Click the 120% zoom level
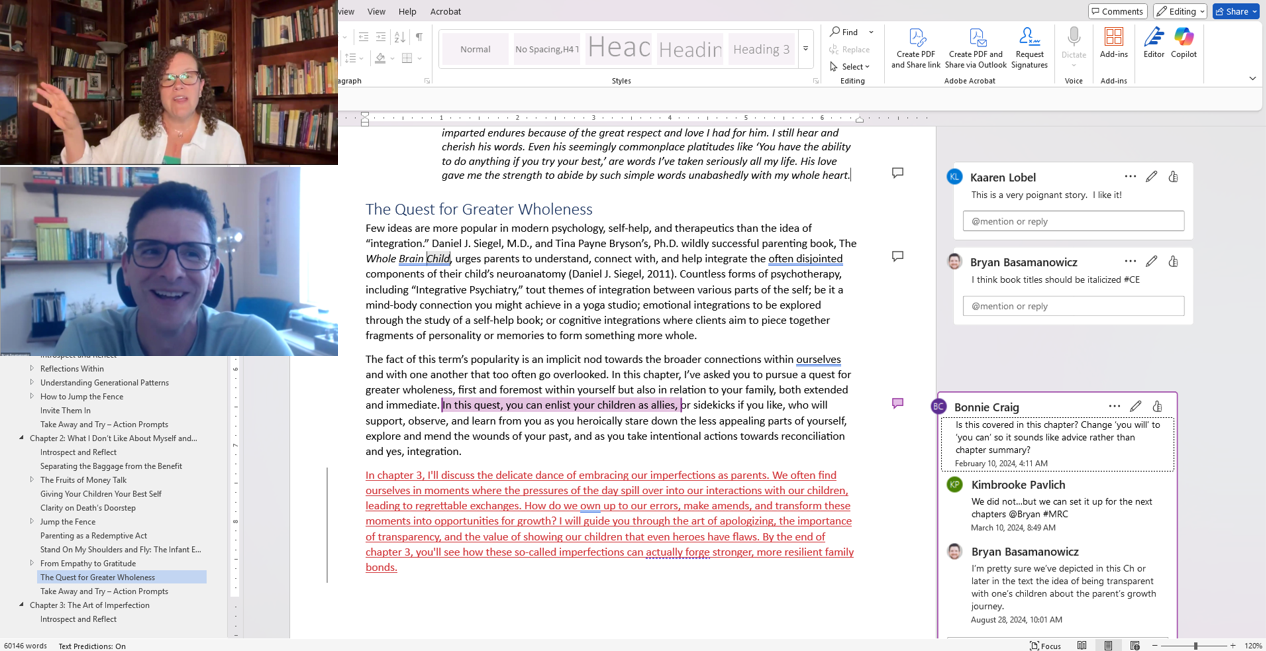This screenshot has width=1266, height=651. 1252,646
